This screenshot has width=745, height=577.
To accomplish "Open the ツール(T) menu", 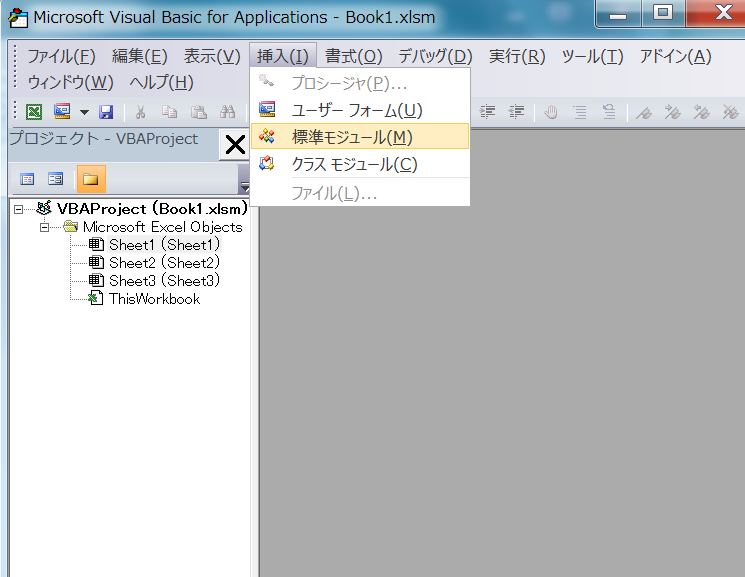I will point(592,57).
